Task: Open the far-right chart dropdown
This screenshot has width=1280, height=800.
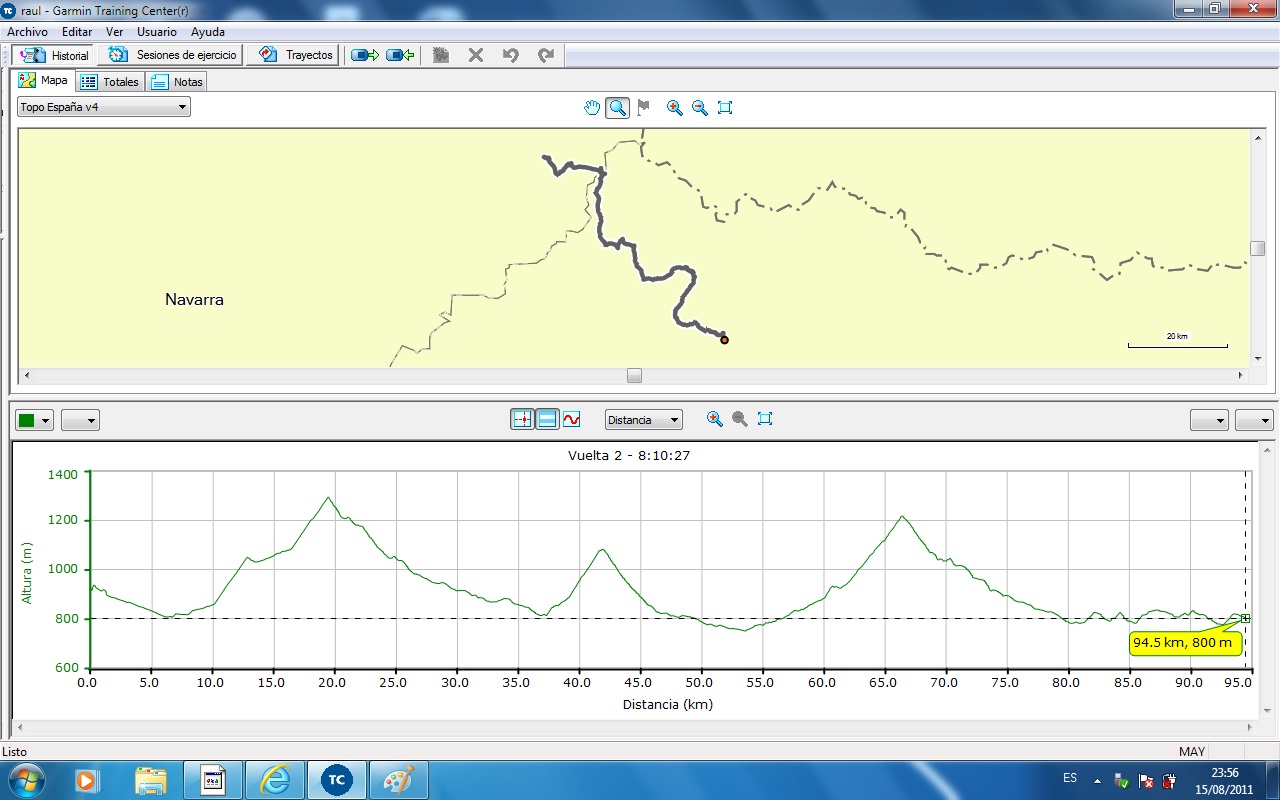Action: tap(1254, 421)
